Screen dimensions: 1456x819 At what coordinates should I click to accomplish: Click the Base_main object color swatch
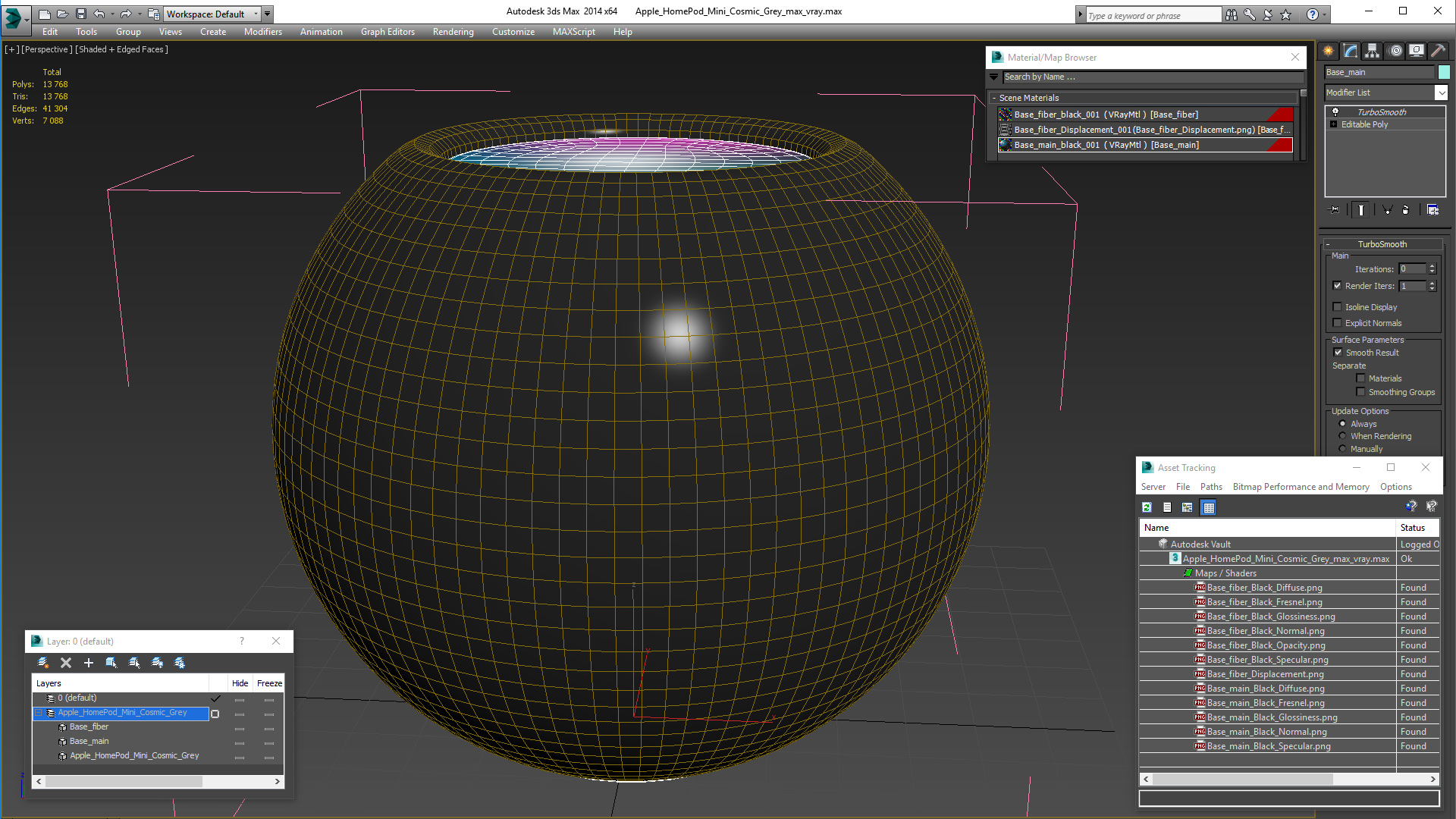(x=1444, y=72)
